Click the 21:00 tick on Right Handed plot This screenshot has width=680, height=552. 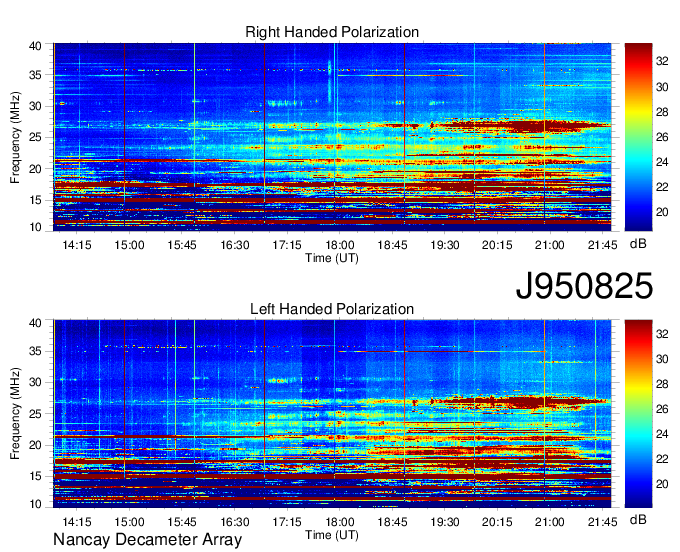[550, 245]
